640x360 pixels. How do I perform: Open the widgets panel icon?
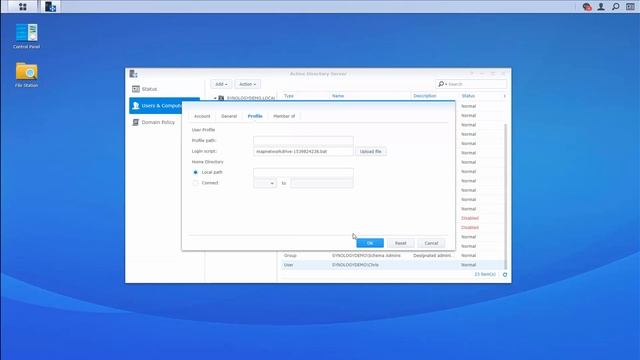coord(630,7)
